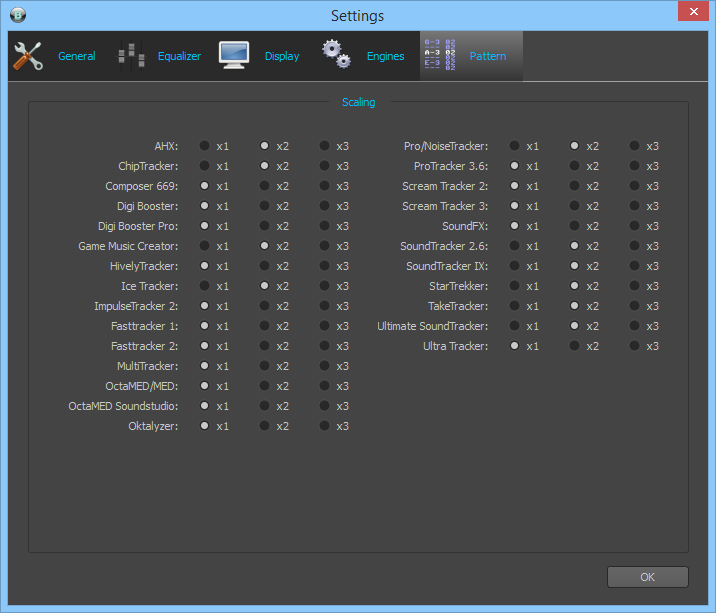
Task: Choose x3 for ChipTracker
Action: pyautogui.click(x=324, y=166)
